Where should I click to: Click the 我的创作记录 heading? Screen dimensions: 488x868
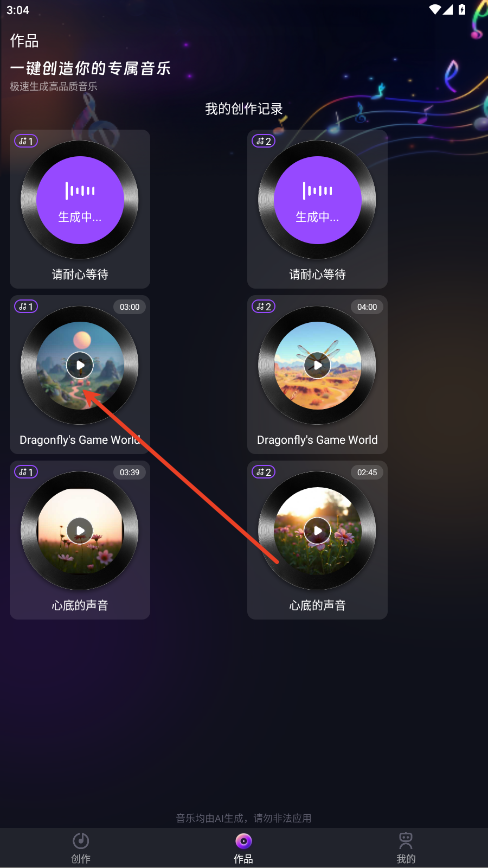click(x=244, y=109)
